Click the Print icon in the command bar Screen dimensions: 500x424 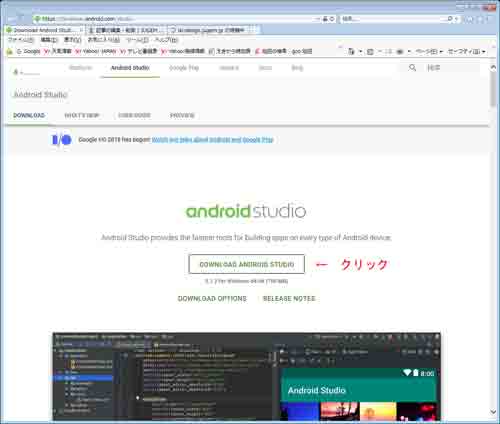click(400, 52)
